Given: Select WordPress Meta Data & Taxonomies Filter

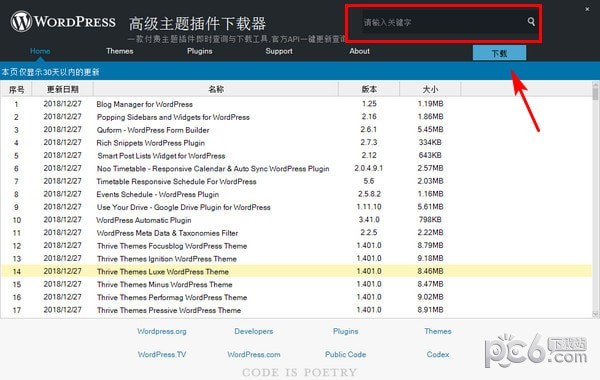Looking at the screenshot, I should pyautogui.click(x=297, y=233).
